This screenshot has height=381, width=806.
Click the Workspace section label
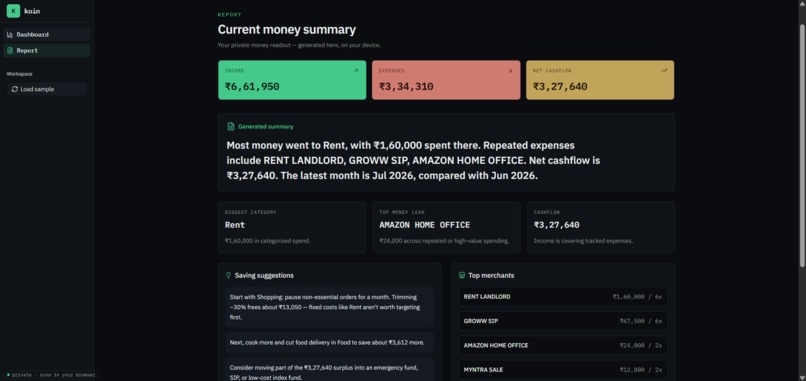point(20,74)
